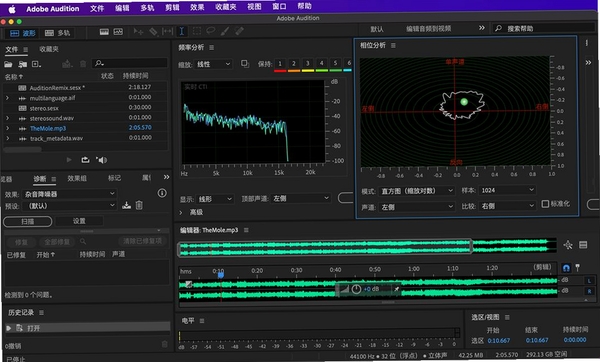Click the marker pin icon beside timeline
Screen dimensions: 600x362
[x=577, y=268]
